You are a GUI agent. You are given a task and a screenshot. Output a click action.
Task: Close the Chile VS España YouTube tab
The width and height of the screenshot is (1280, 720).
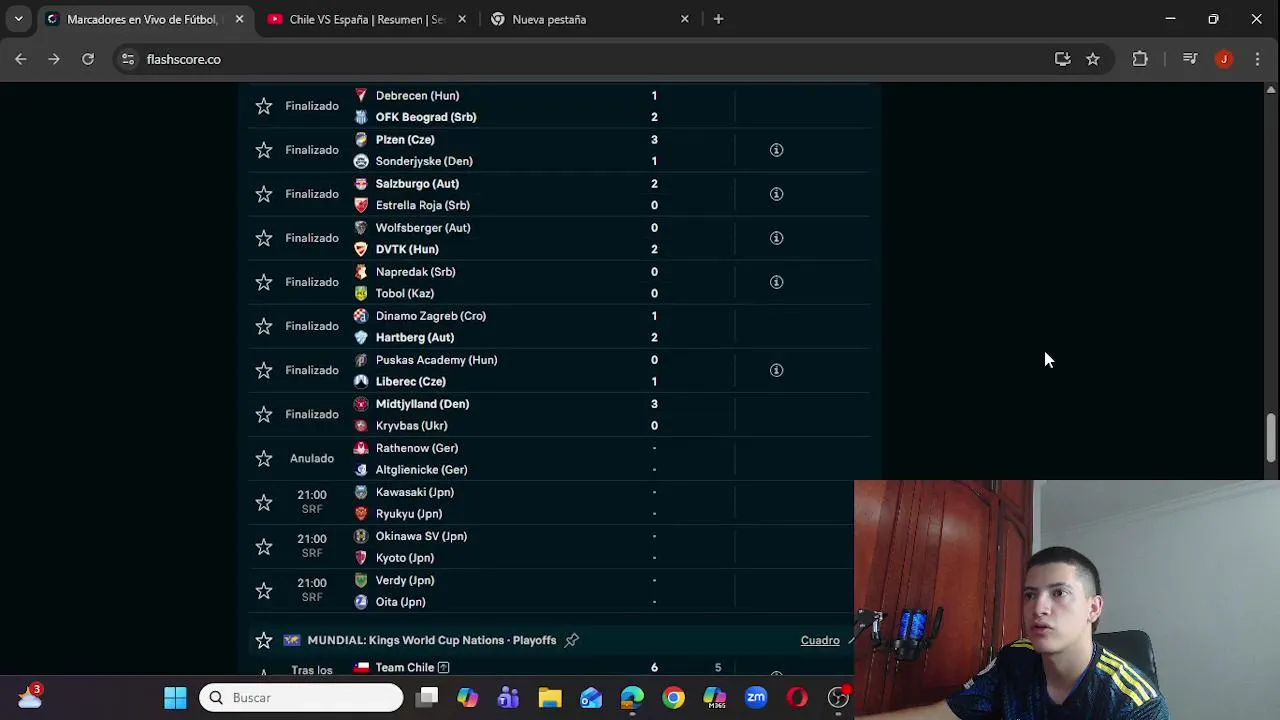(x=462, y=19)
